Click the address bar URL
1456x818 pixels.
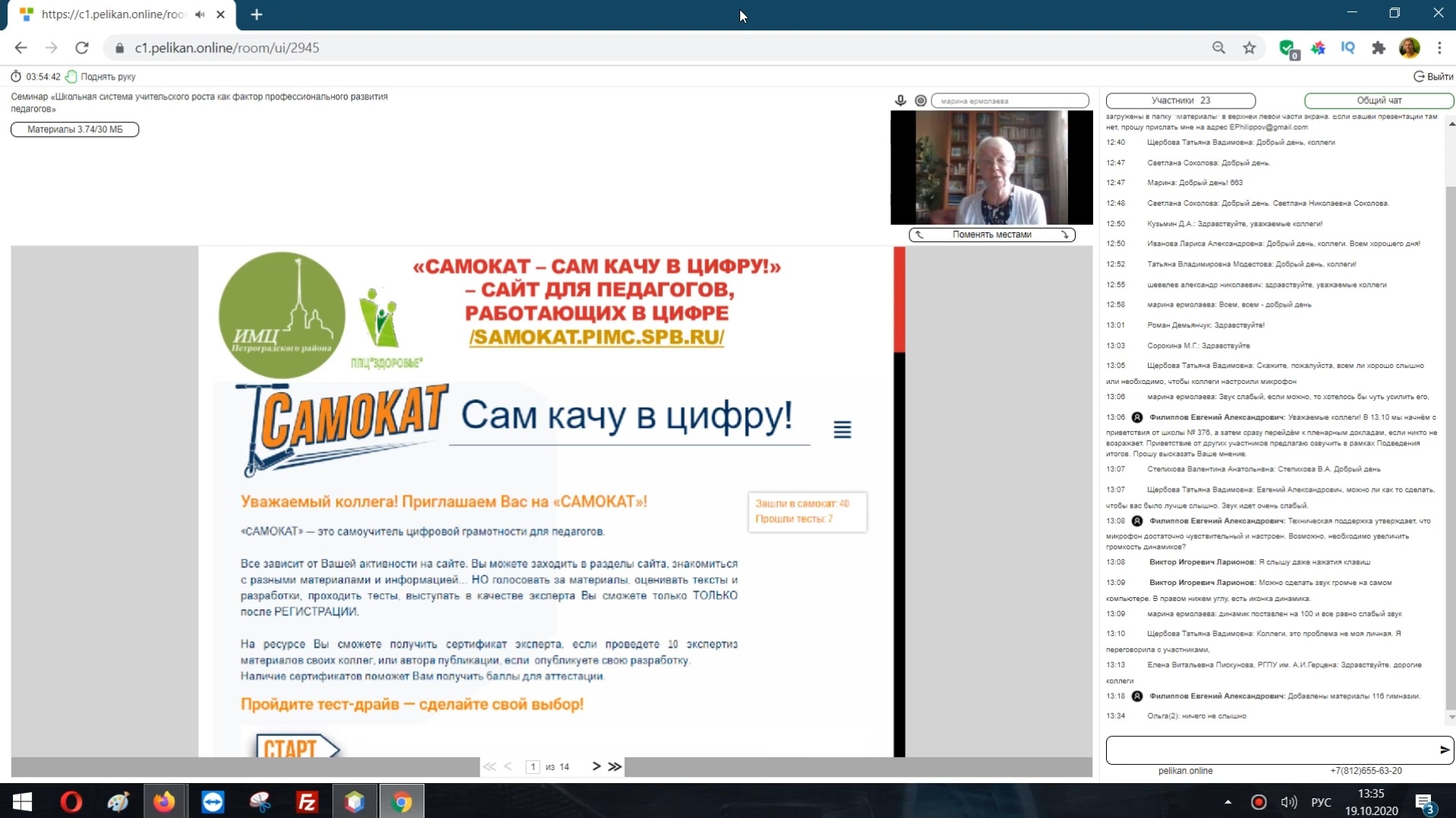point(227,48)
